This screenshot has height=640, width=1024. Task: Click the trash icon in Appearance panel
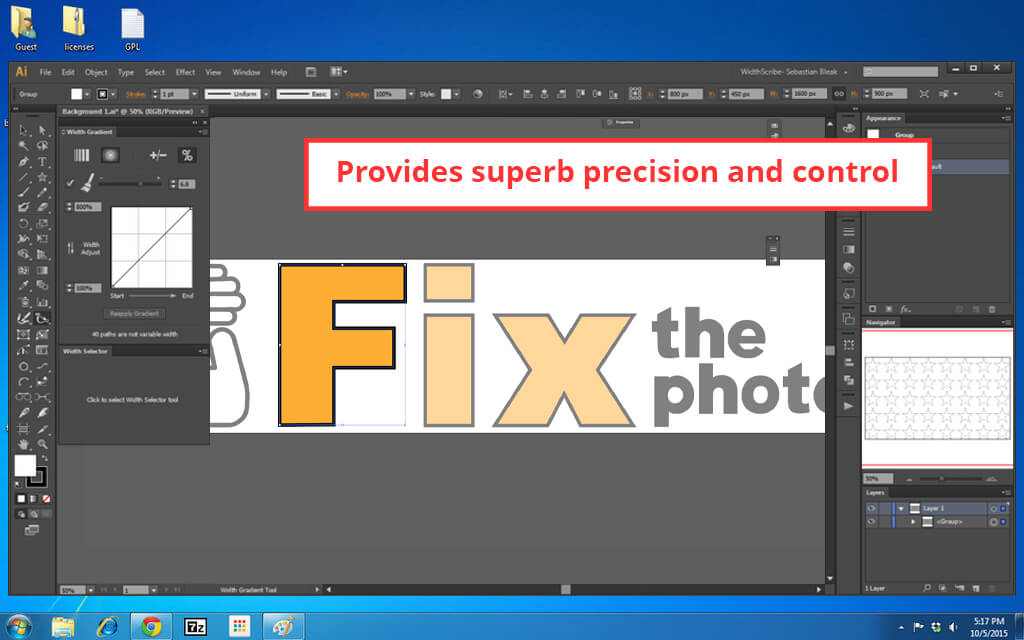(x=992, y=309)
